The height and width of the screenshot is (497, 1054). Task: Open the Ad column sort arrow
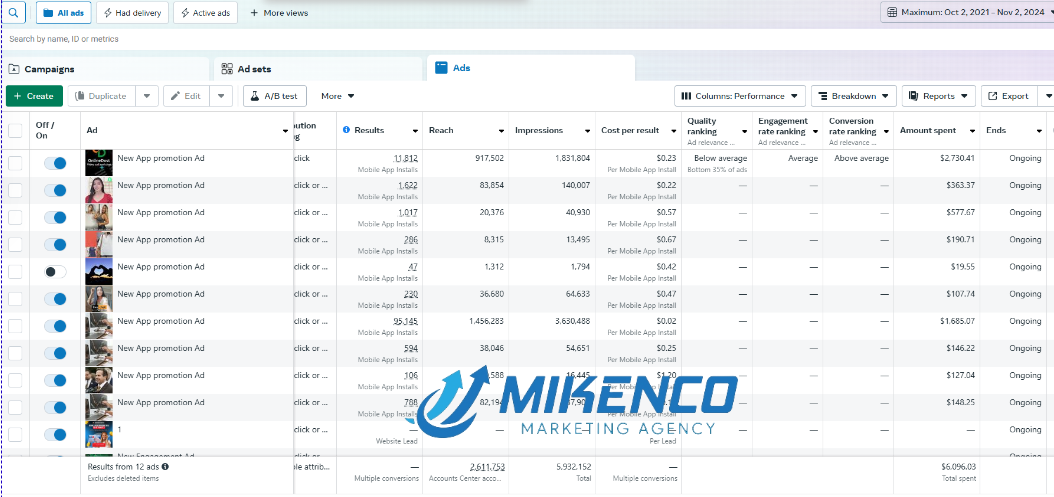286,130
